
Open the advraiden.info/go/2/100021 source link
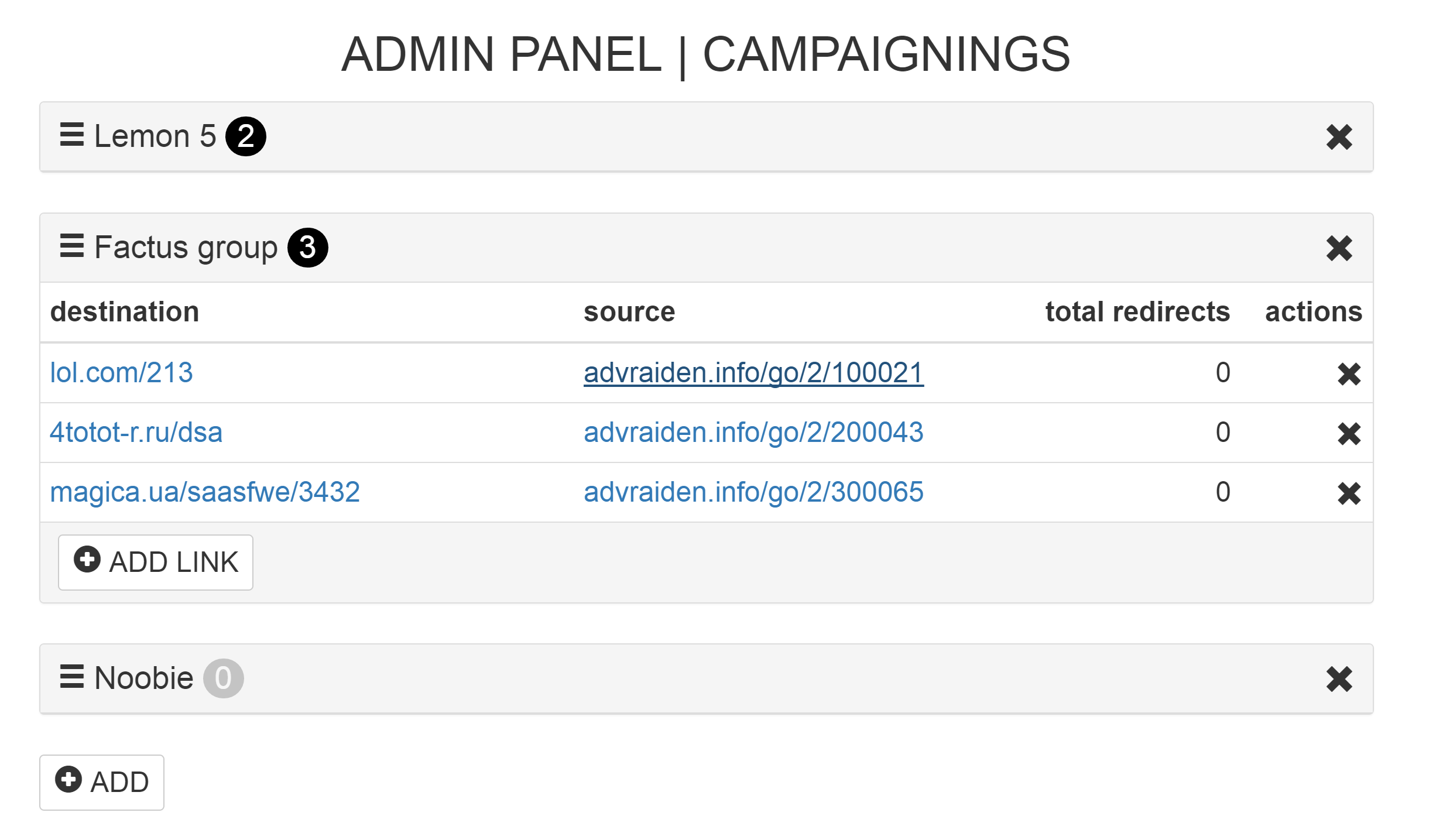[753, 373]
